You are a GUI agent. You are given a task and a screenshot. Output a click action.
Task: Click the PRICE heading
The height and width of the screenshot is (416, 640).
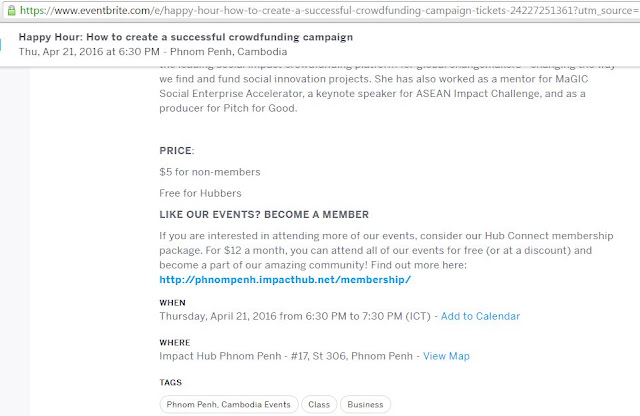(x=177, y=151)
